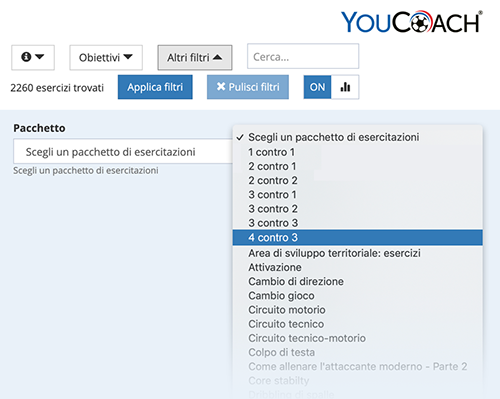Select the 4 contro 3 option

point(357,237)
